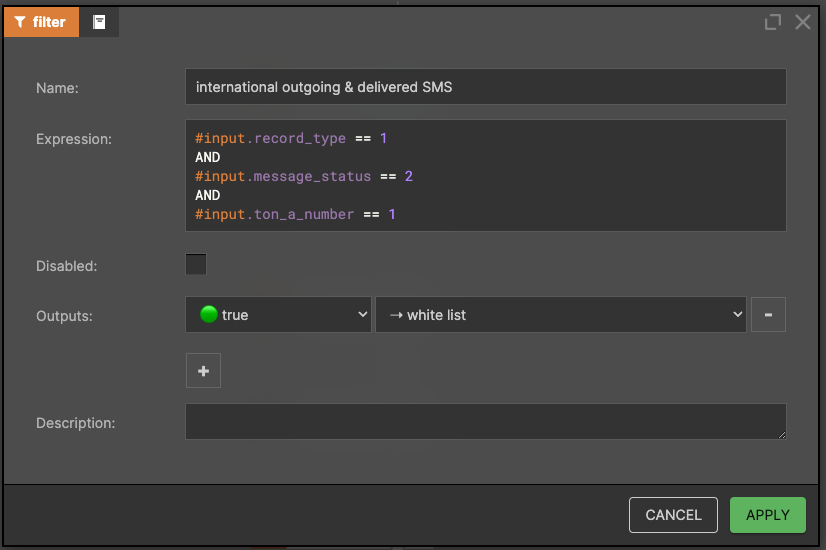826x550 pixels.
Task: Toggle the Disabled checkbox
Action: [x=196, y=264]
